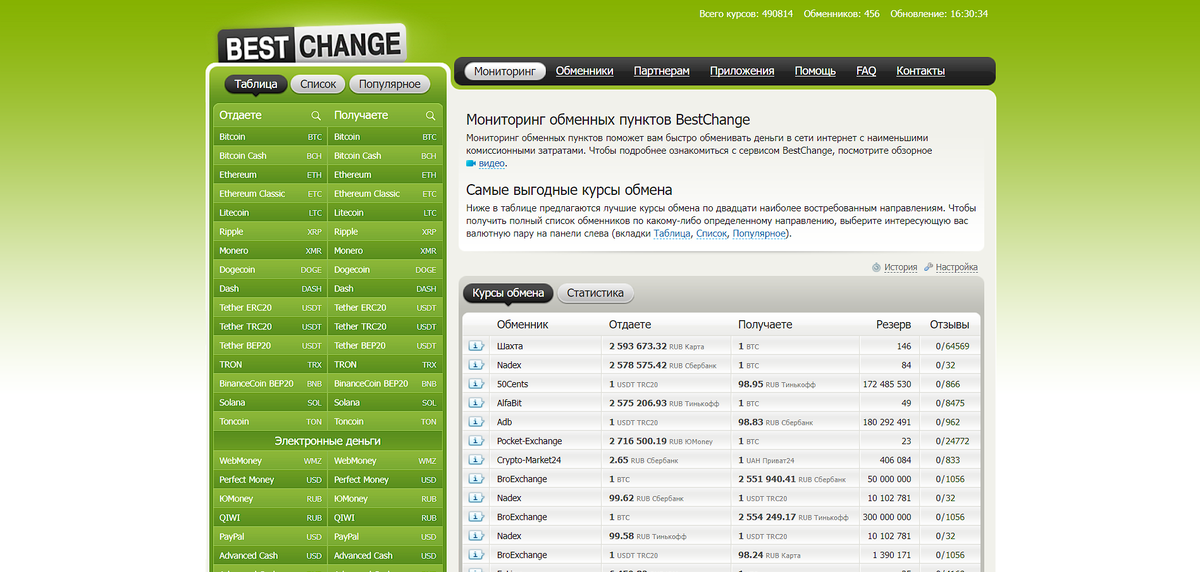
Task: Open the info icon for Pocket-Exchange row
Action: pos(476,441)
